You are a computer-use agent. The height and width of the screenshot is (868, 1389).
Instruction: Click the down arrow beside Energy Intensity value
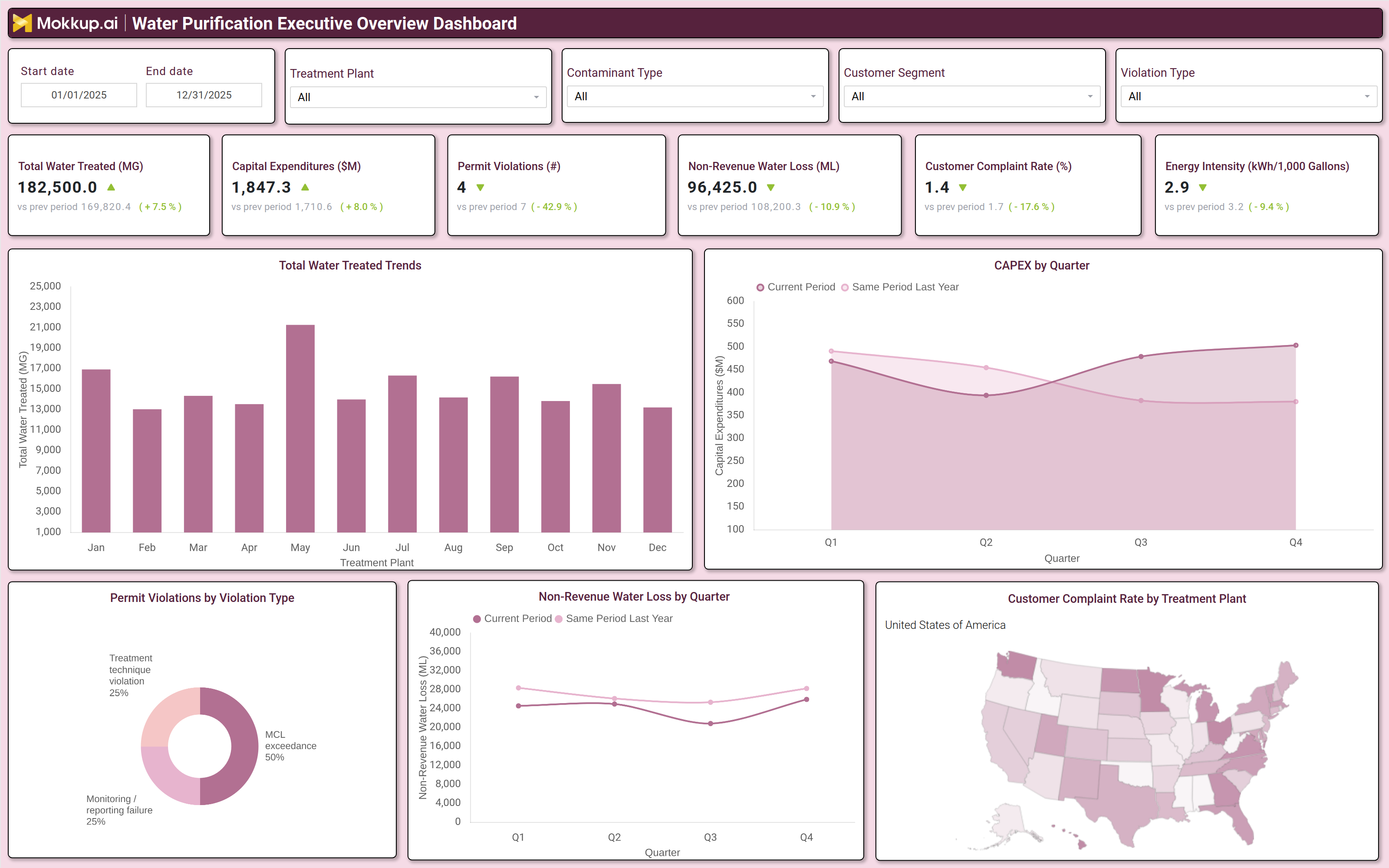pos(1203,188)
